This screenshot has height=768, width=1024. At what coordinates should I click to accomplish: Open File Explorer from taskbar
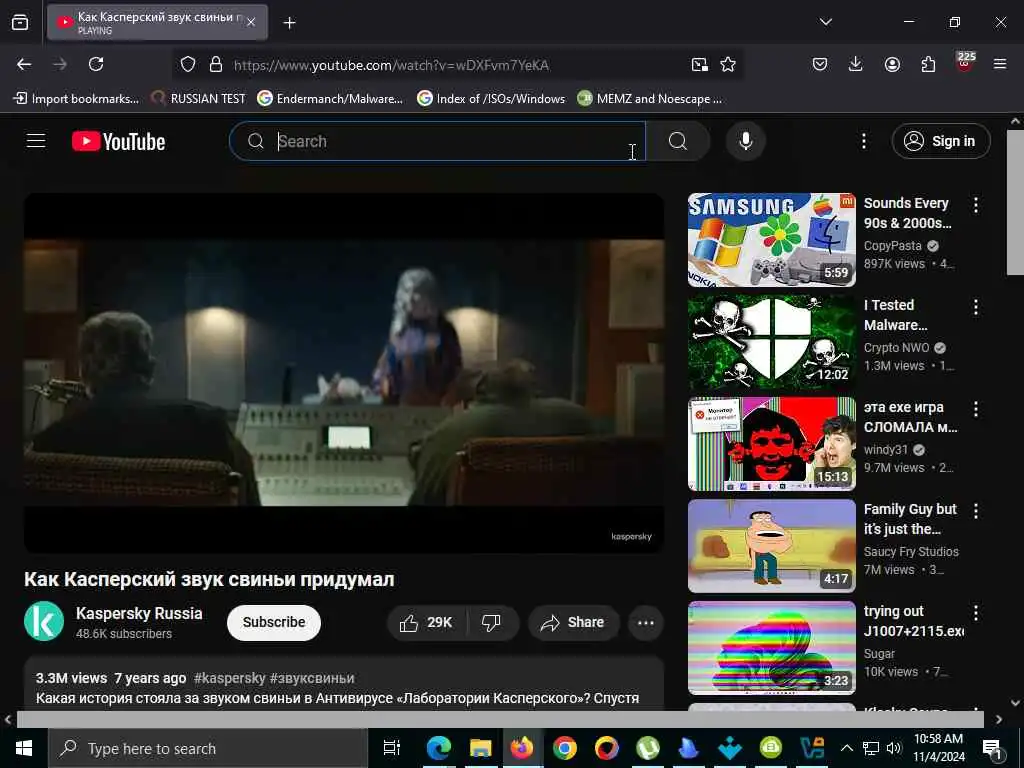pos(481,748)
